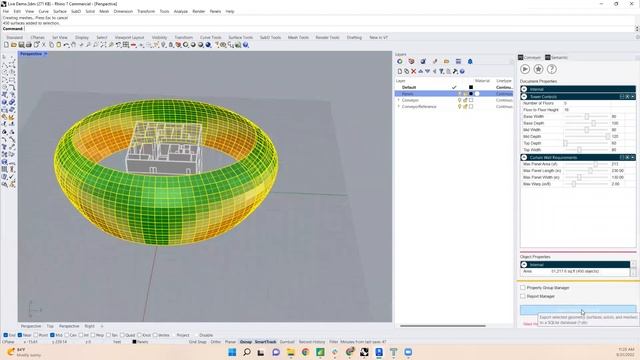This screenshot has height=360, width=640.
Task: Click the highlighted blue export button
Action: 578,310
